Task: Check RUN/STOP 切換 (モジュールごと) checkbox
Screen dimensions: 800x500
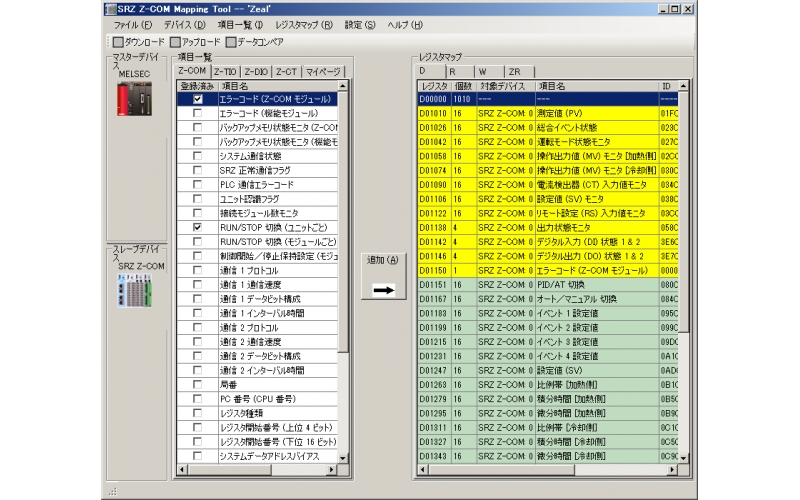Action: point(197,242)
